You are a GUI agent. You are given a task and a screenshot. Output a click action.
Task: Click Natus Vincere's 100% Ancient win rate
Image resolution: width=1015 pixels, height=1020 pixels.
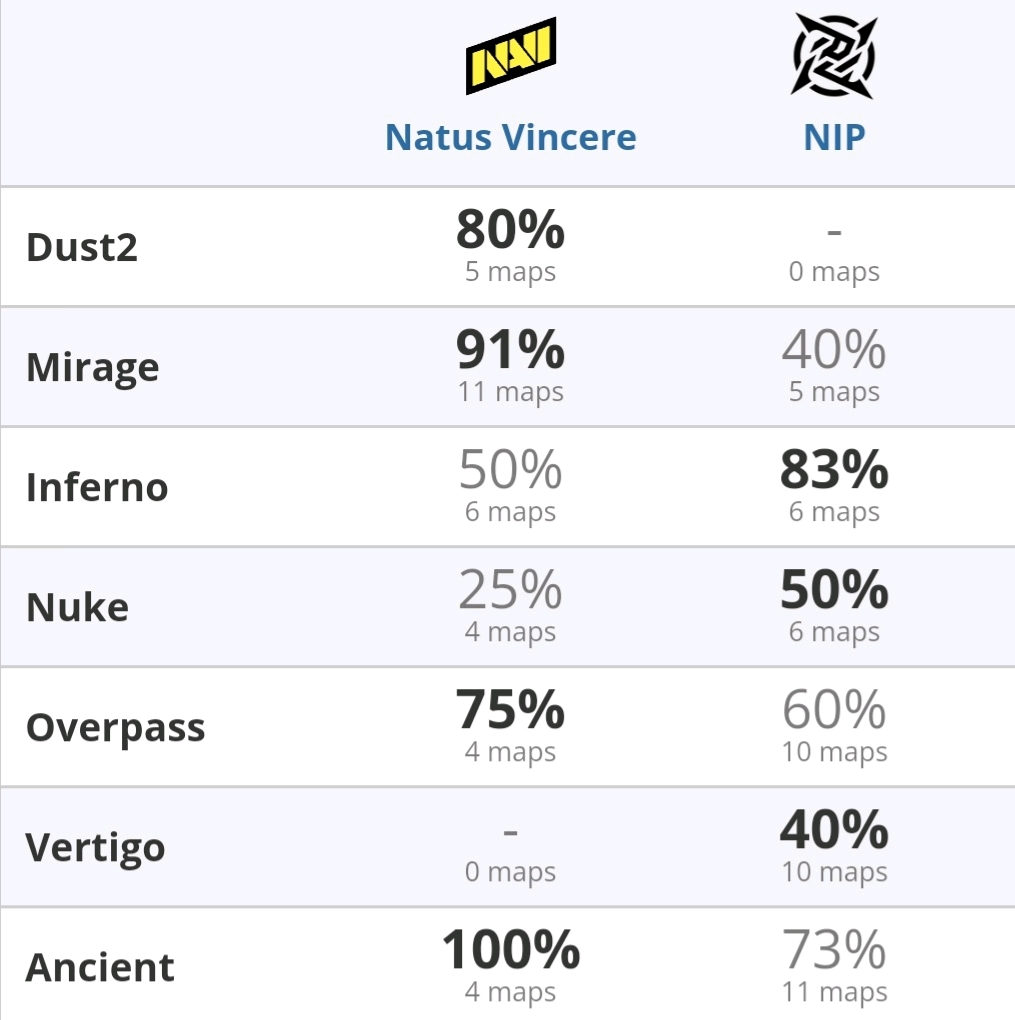[x=511, y=949]
